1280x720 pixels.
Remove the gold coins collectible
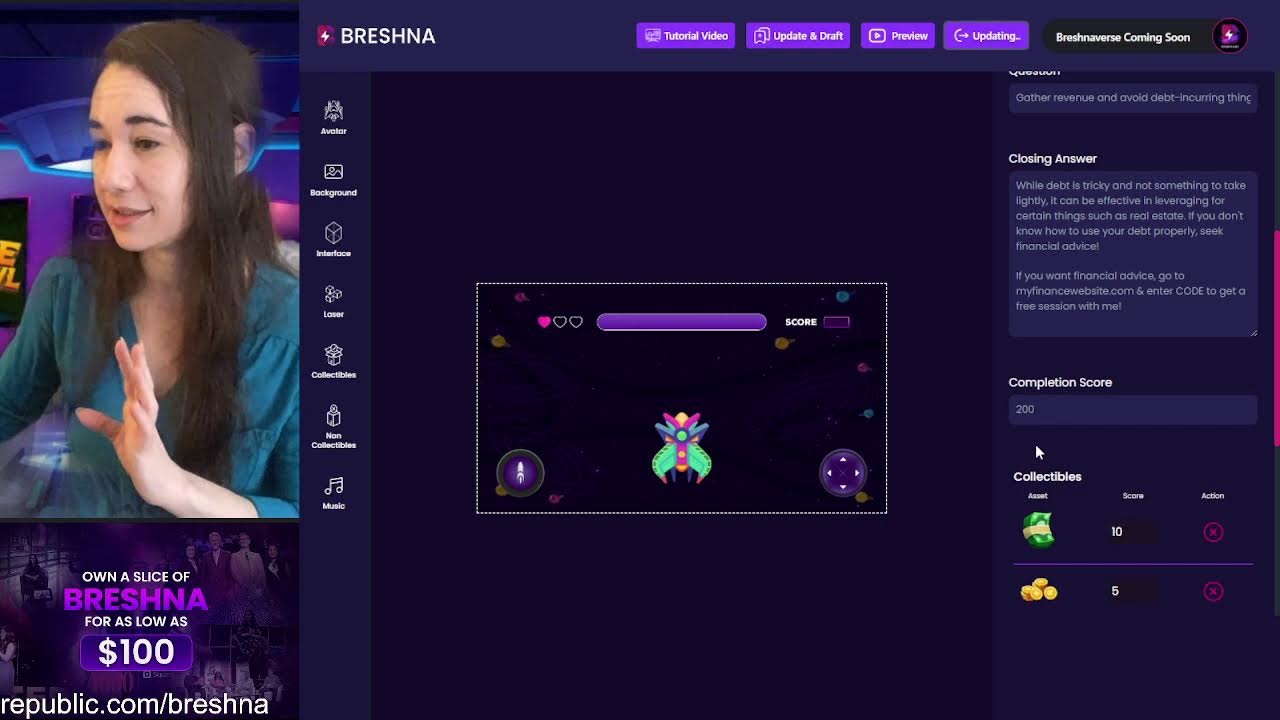point(1213,591)
